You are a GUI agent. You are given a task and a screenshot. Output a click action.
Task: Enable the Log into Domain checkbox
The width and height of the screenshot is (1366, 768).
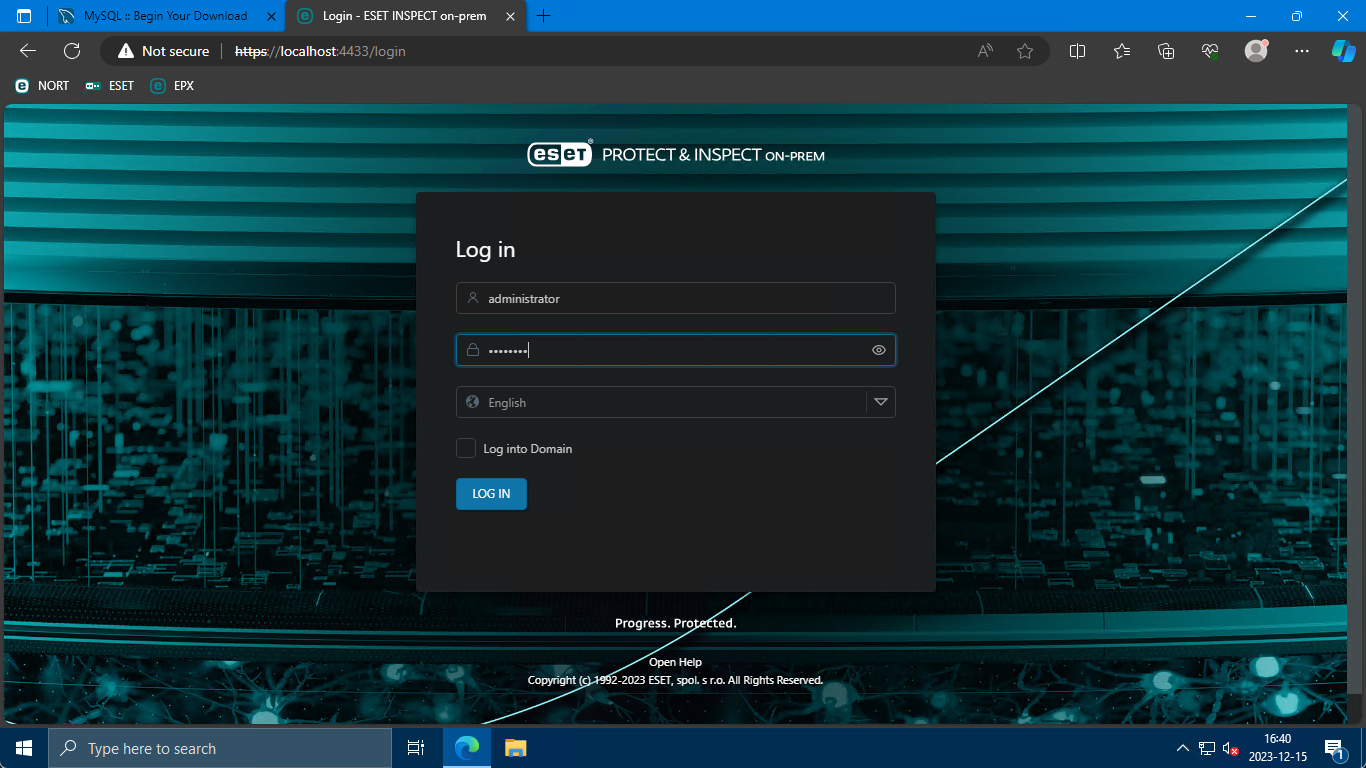(466, 448)
